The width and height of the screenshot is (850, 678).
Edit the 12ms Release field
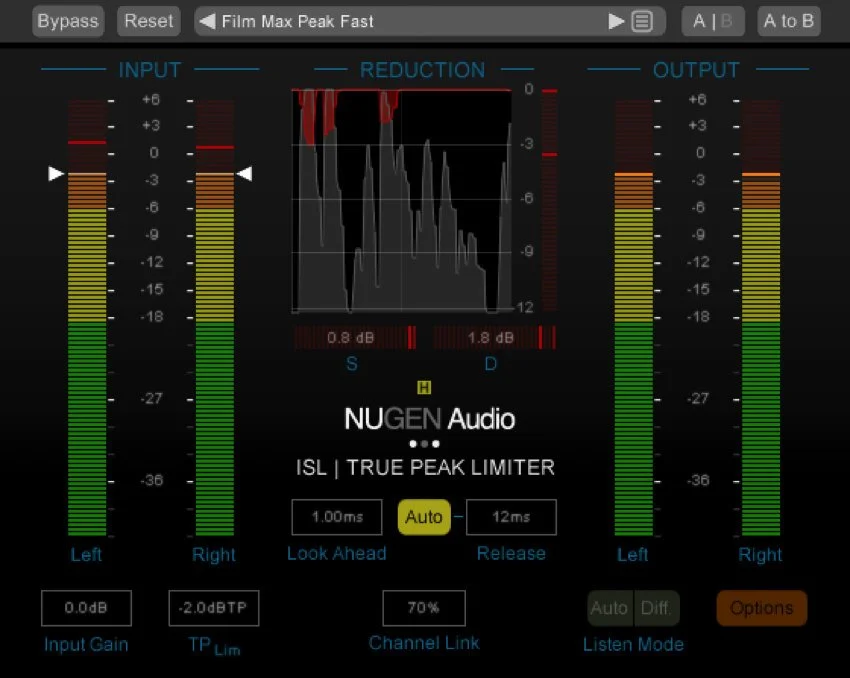(x=511, y=517)
